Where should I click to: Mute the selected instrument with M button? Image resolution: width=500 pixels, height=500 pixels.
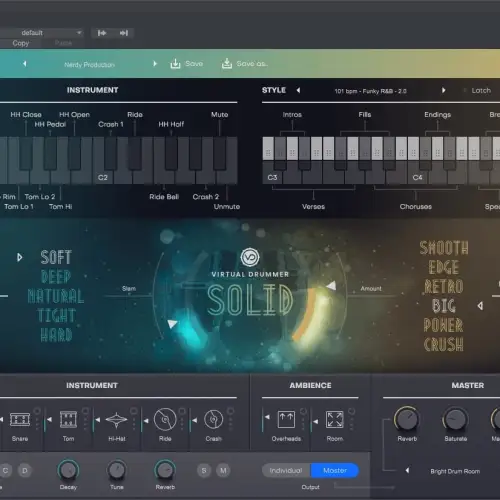tap(223, 470)
